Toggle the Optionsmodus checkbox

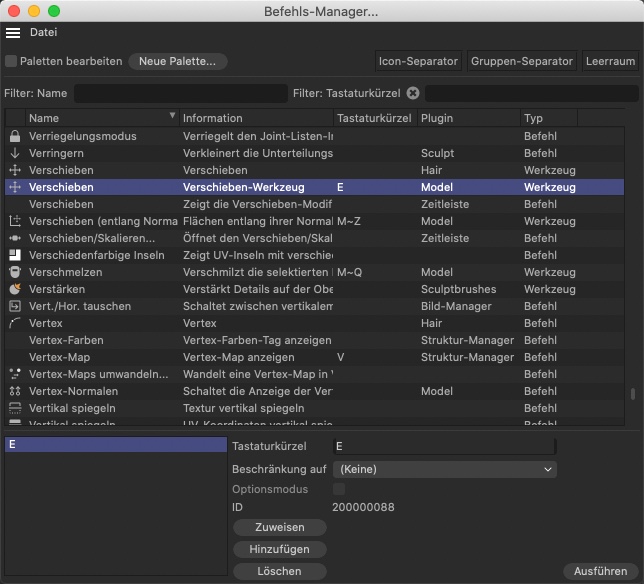click(x=339, y=489)
